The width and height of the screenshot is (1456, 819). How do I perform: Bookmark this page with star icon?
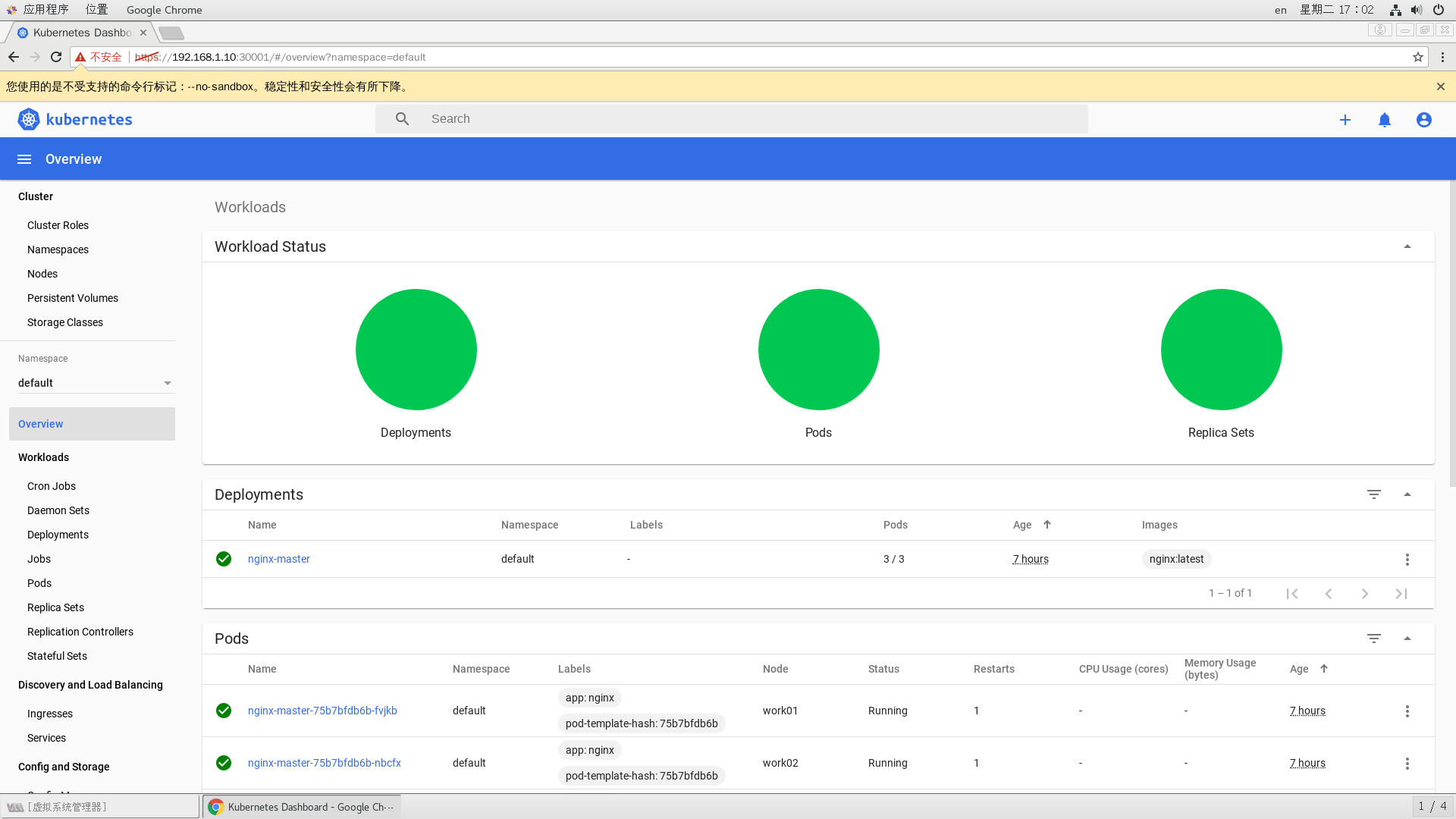click(x=1417, y=57)
